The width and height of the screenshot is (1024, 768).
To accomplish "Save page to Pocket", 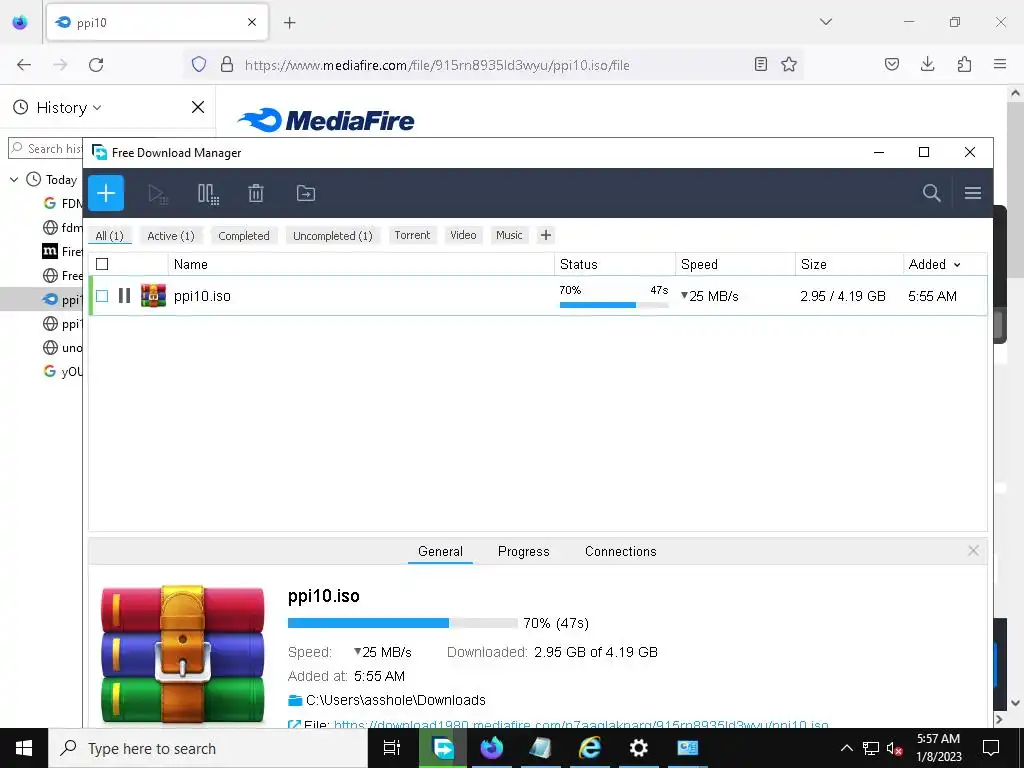I will coord(891,64).
